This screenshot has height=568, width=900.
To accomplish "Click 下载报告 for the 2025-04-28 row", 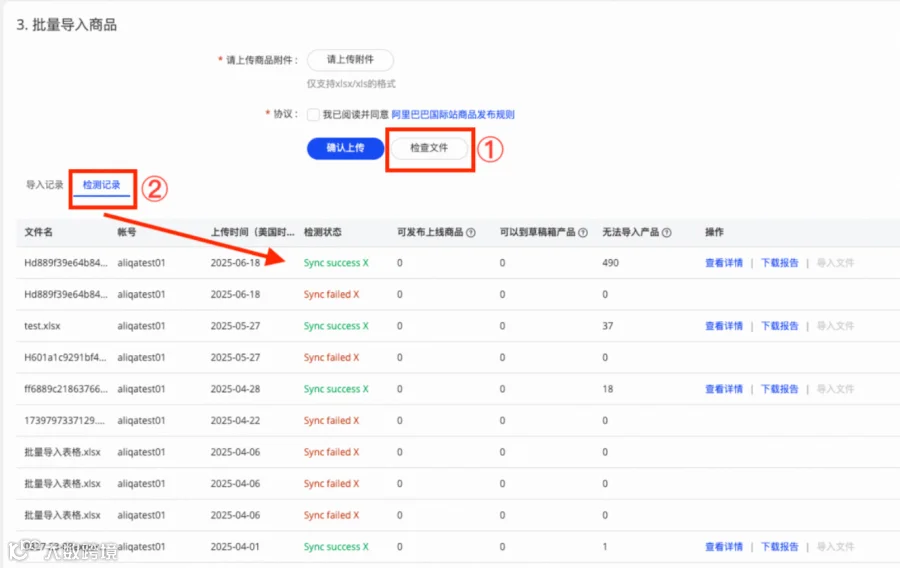I will 779,389.
